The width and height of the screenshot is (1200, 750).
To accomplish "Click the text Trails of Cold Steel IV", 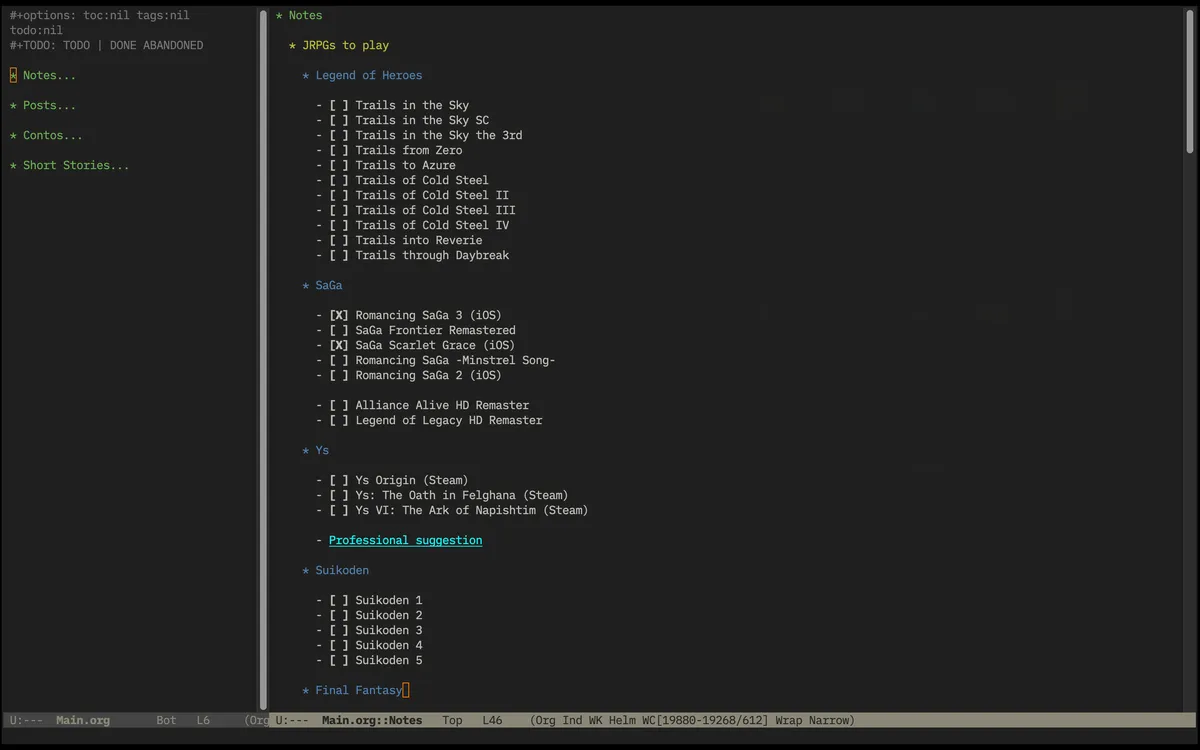I will 432,225.
